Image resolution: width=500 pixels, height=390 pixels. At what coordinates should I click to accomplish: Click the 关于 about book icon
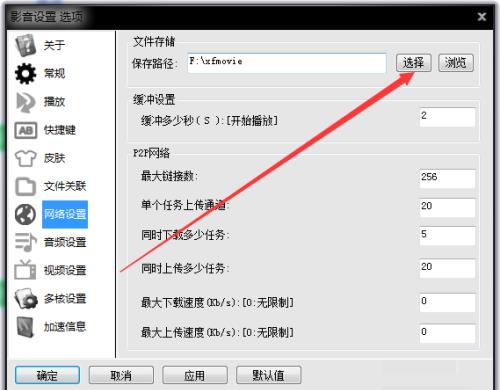[x=25, y=45]
